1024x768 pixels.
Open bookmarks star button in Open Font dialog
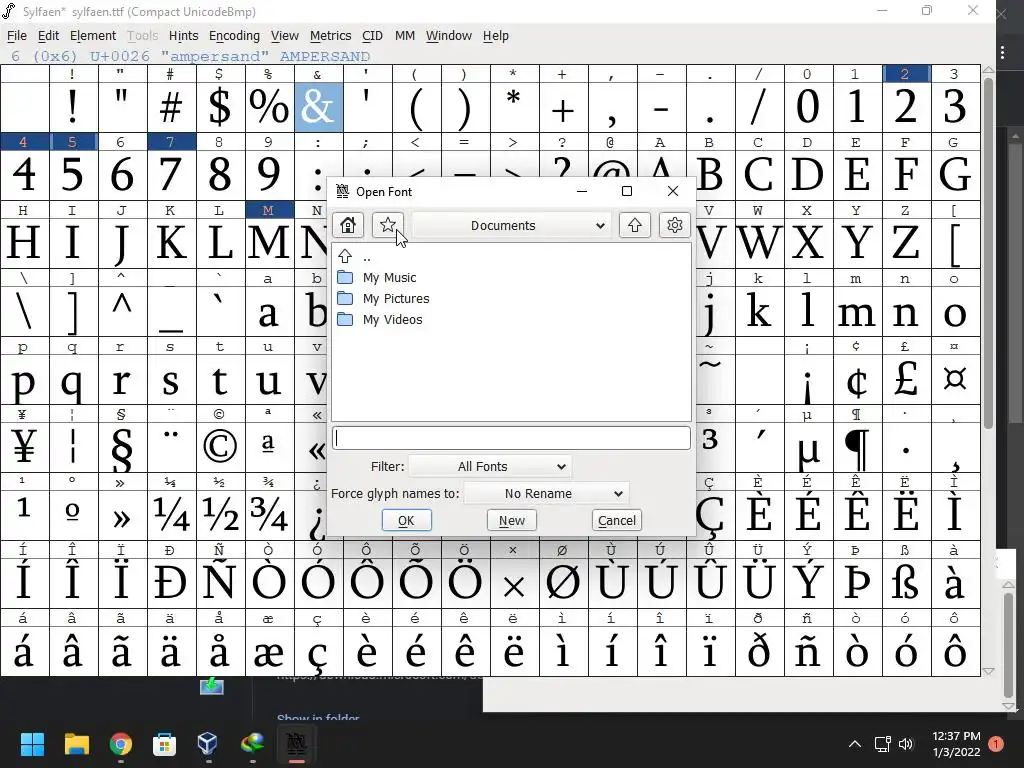[388, 225]
